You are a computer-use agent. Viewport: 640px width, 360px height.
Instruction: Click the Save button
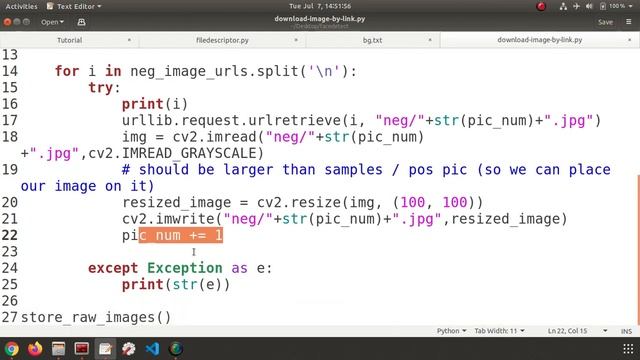pos(605,22)
